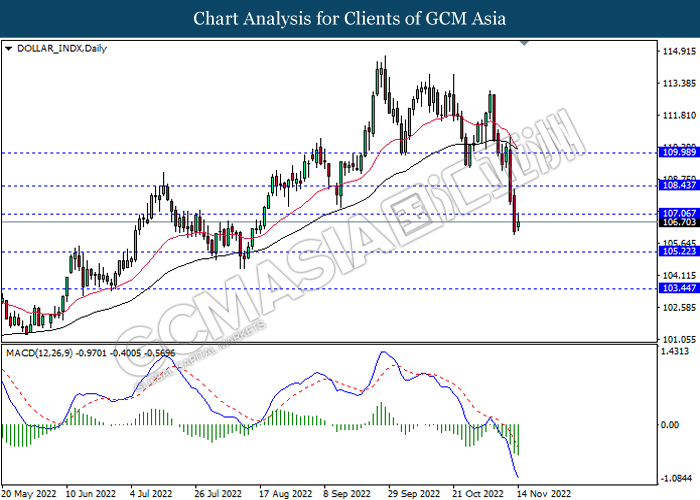Image resolution: width=700 pixels, height=500 pixels.
Task: Click the MACD -1.0844 scale value
Action: tap(677, 478)
